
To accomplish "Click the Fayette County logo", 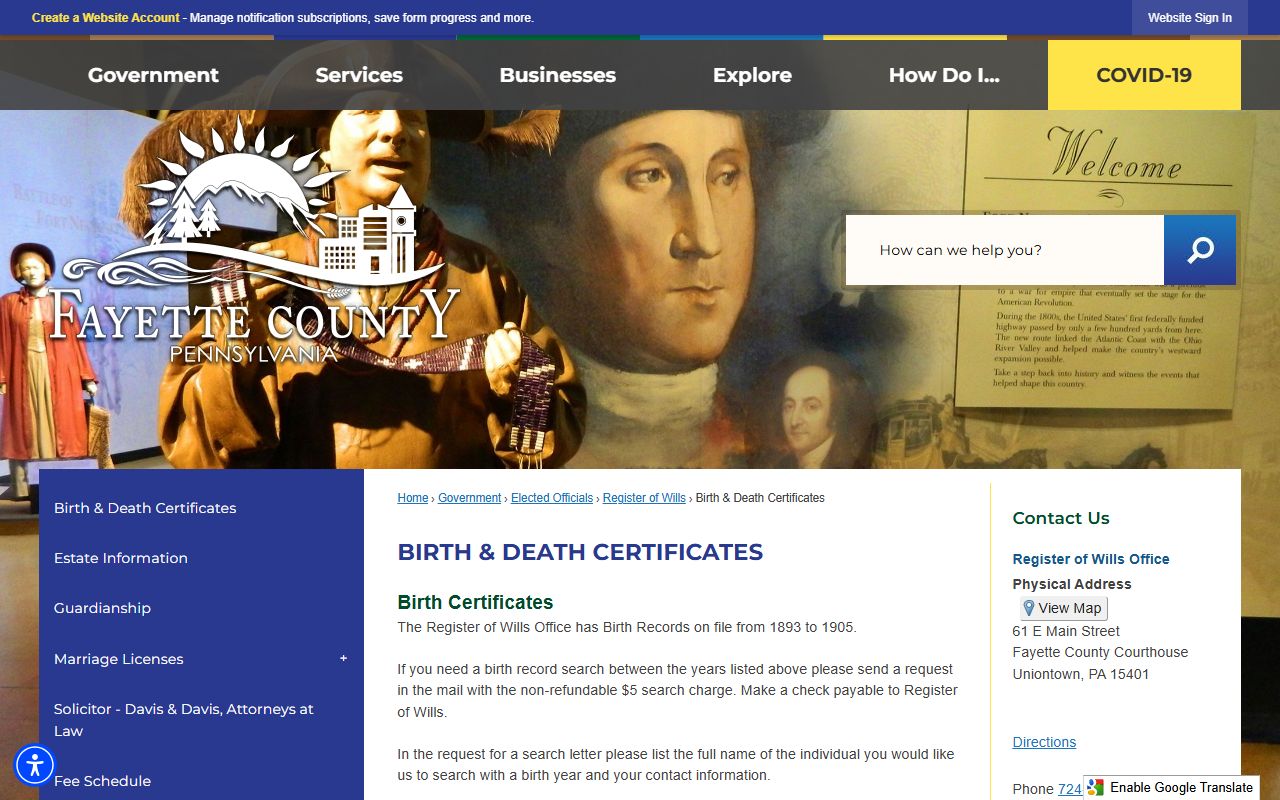I will point(254,242).
